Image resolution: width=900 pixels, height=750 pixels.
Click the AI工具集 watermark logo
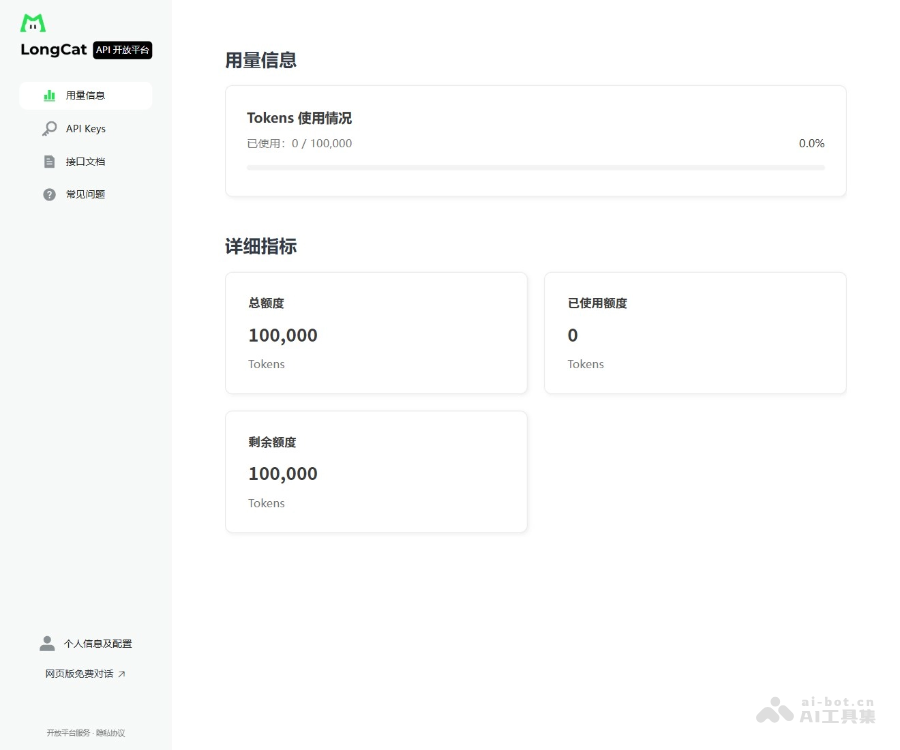click(815, 710)
